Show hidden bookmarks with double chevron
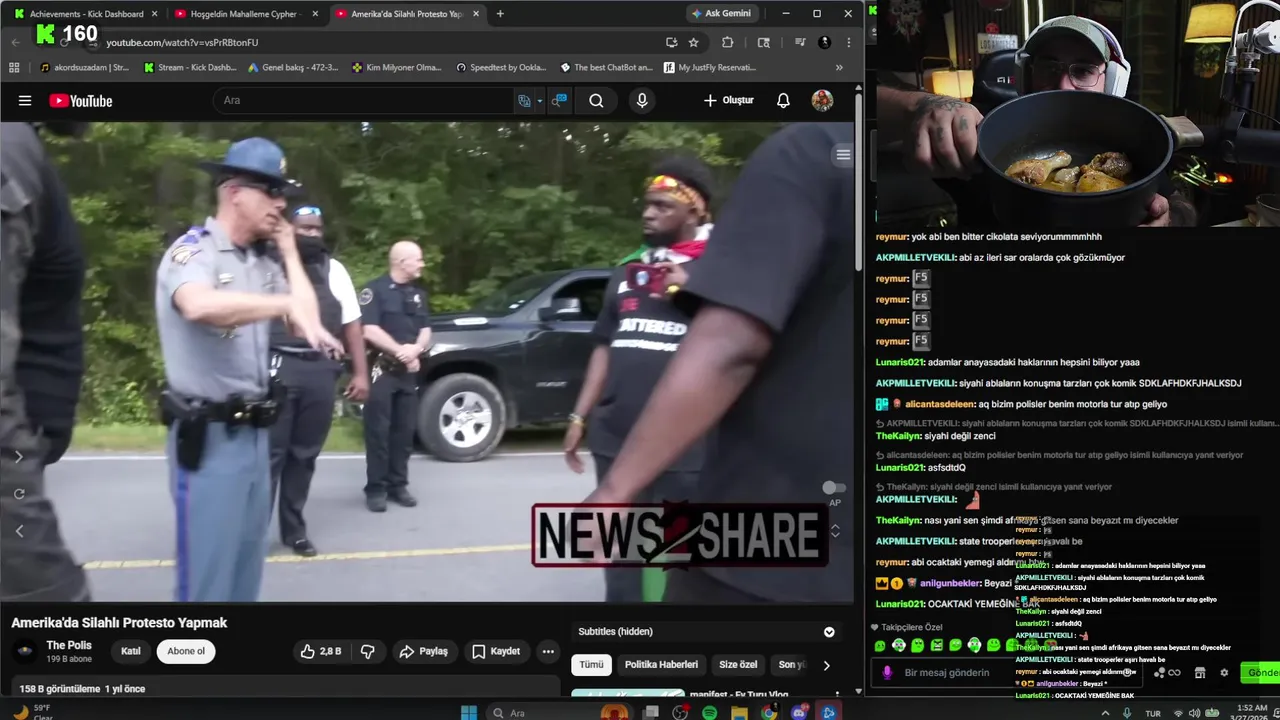The width and height of the screenshot is (1280, 720). [839, 67]
